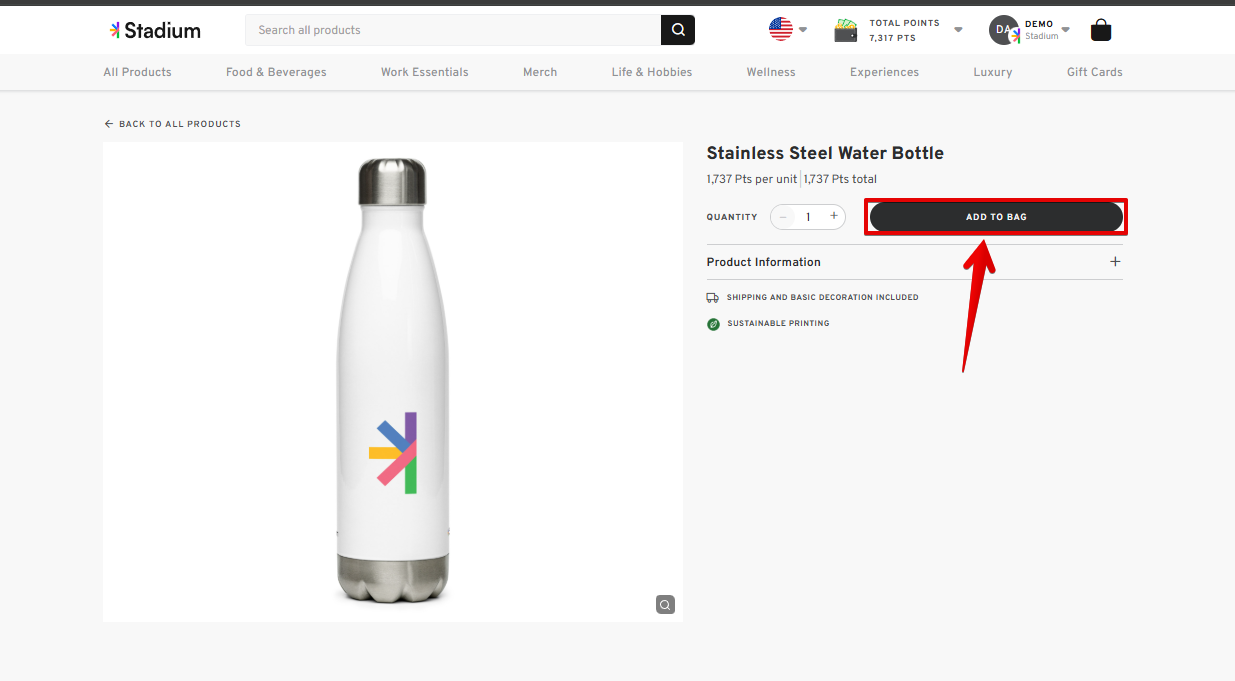Click the Search all products field
The image size is (1235, 681).
(x=452, y=30)
